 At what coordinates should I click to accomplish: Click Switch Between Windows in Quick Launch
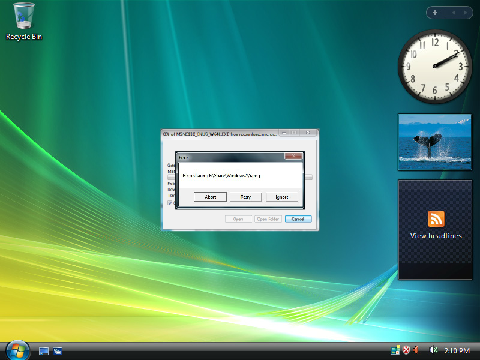tap(57, 351)
